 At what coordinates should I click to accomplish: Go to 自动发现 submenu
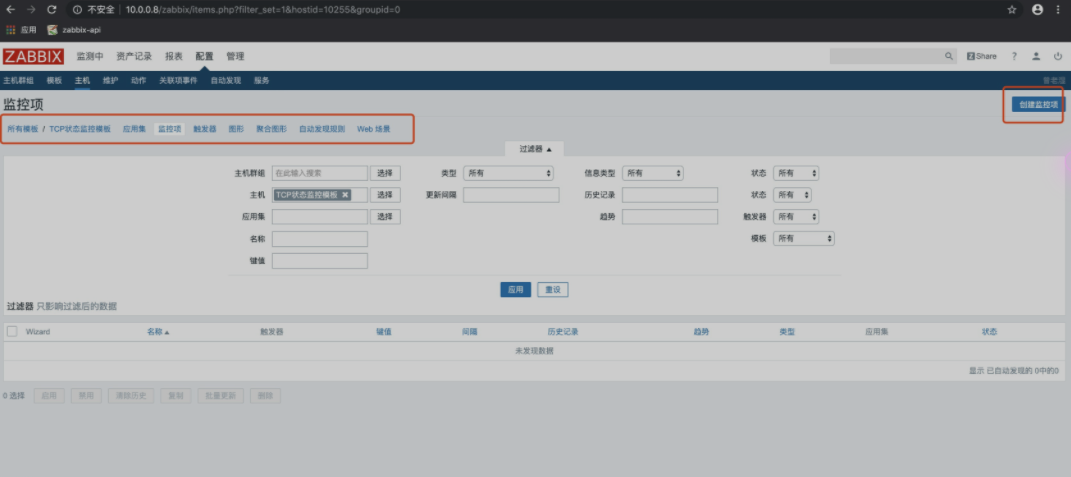tap(225, 80)
